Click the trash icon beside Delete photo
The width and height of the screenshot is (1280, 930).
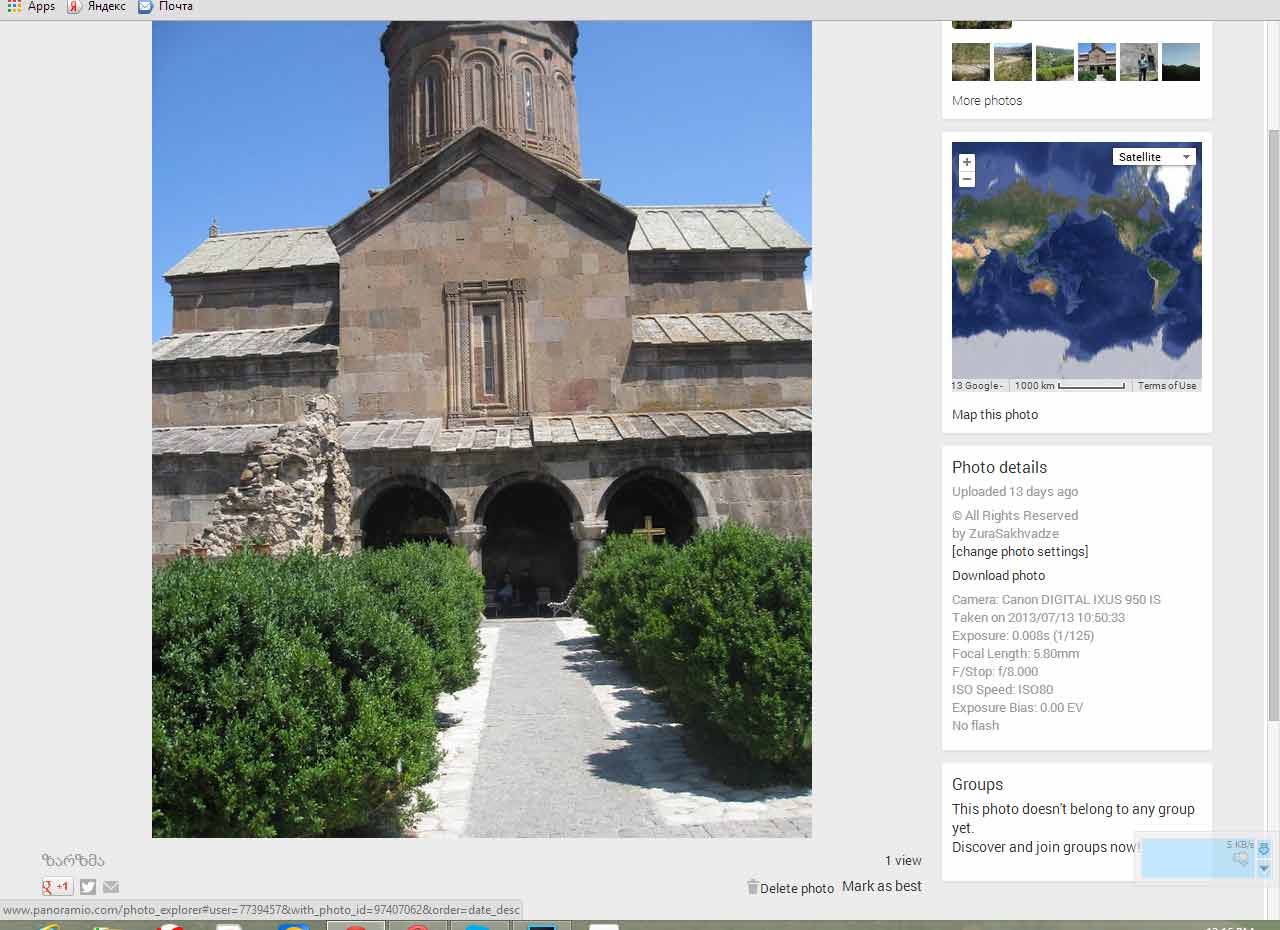[752, 887]
